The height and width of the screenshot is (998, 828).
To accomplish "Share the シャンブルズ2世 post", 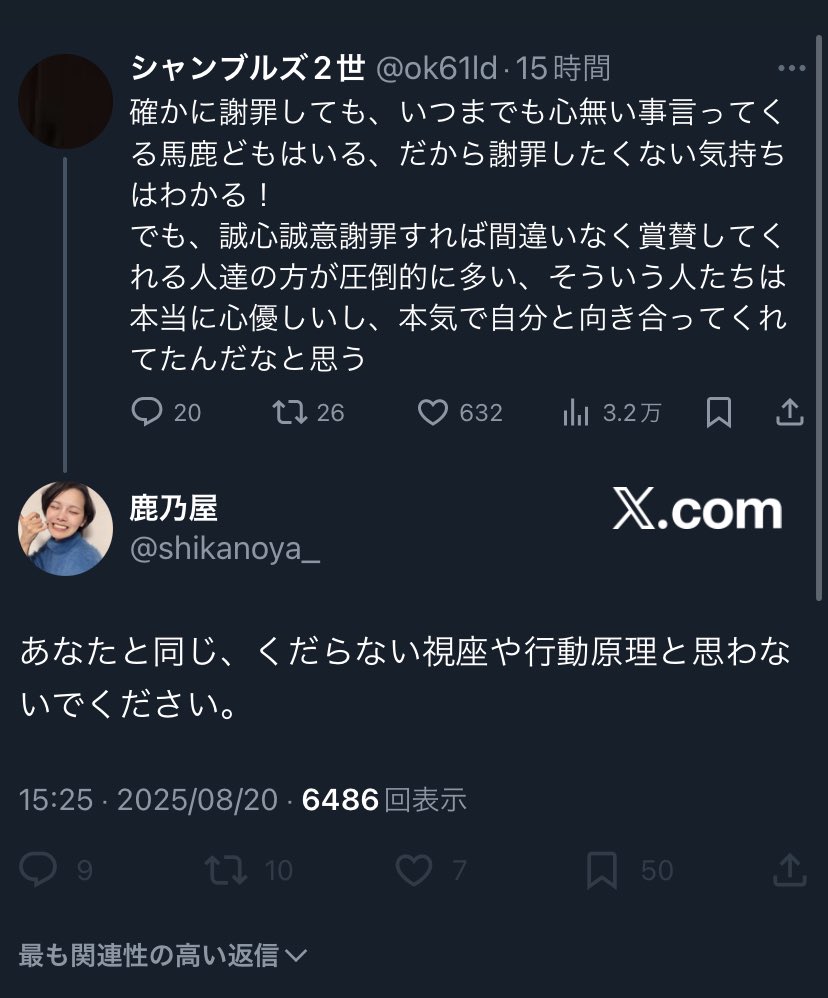I will (x=790, y=413).
